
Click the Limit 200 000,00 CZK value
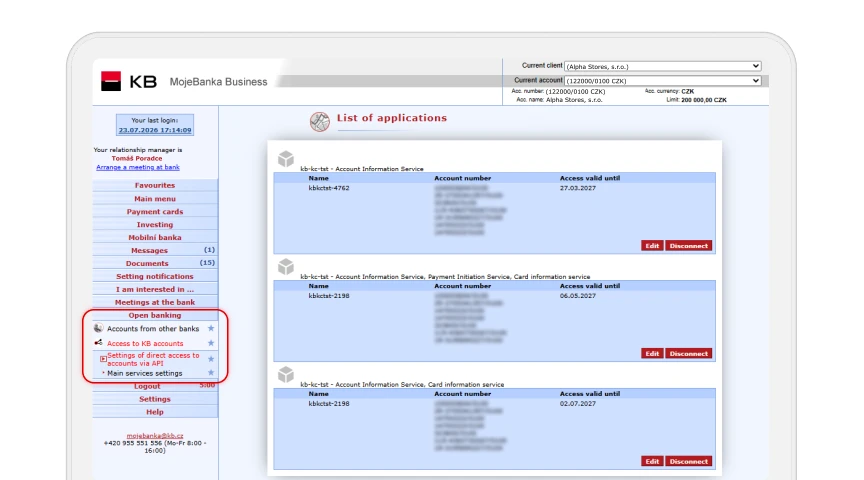(x=704, y=100)
